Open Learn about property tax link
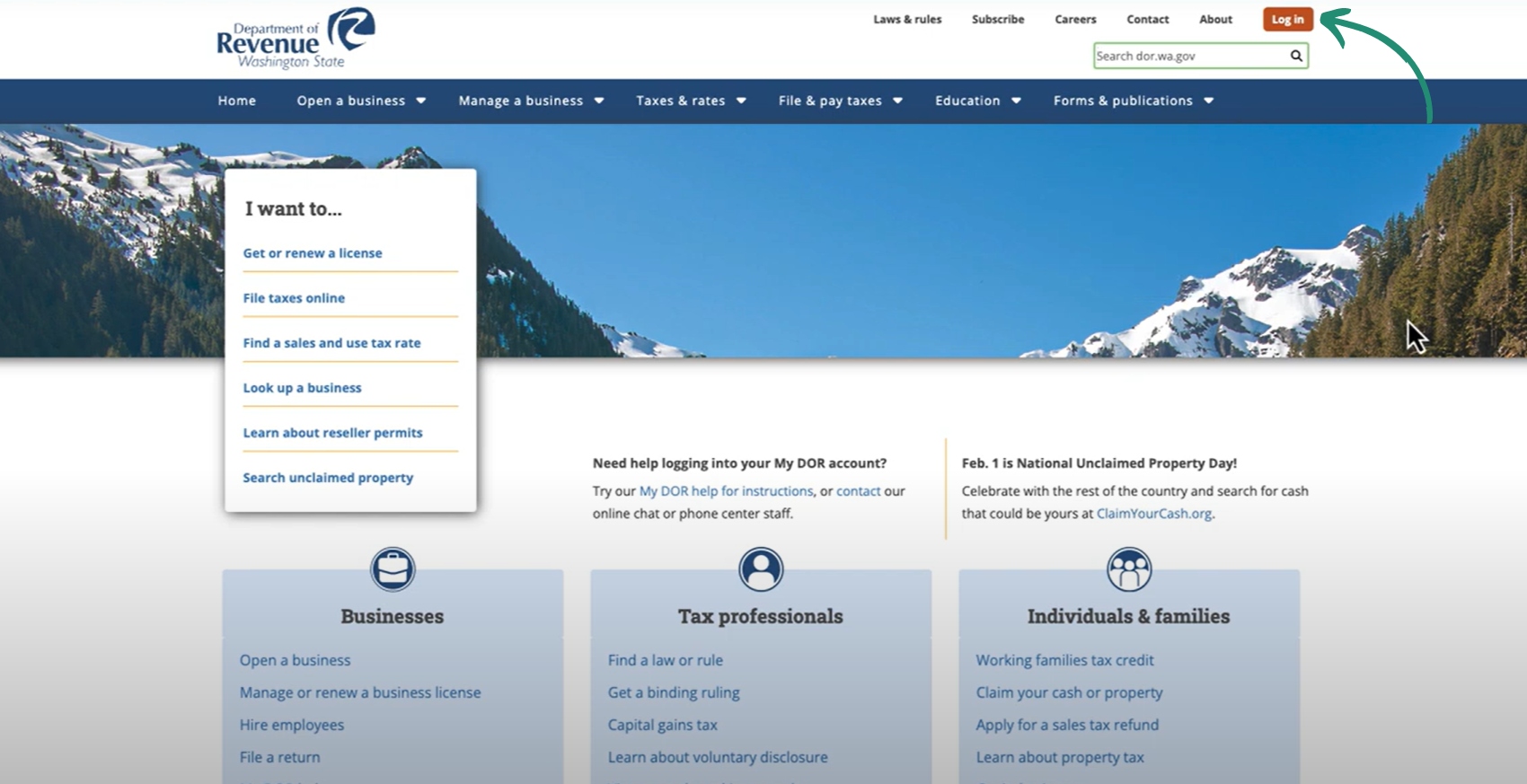The image size is (1527, 784). (1060, 757)
